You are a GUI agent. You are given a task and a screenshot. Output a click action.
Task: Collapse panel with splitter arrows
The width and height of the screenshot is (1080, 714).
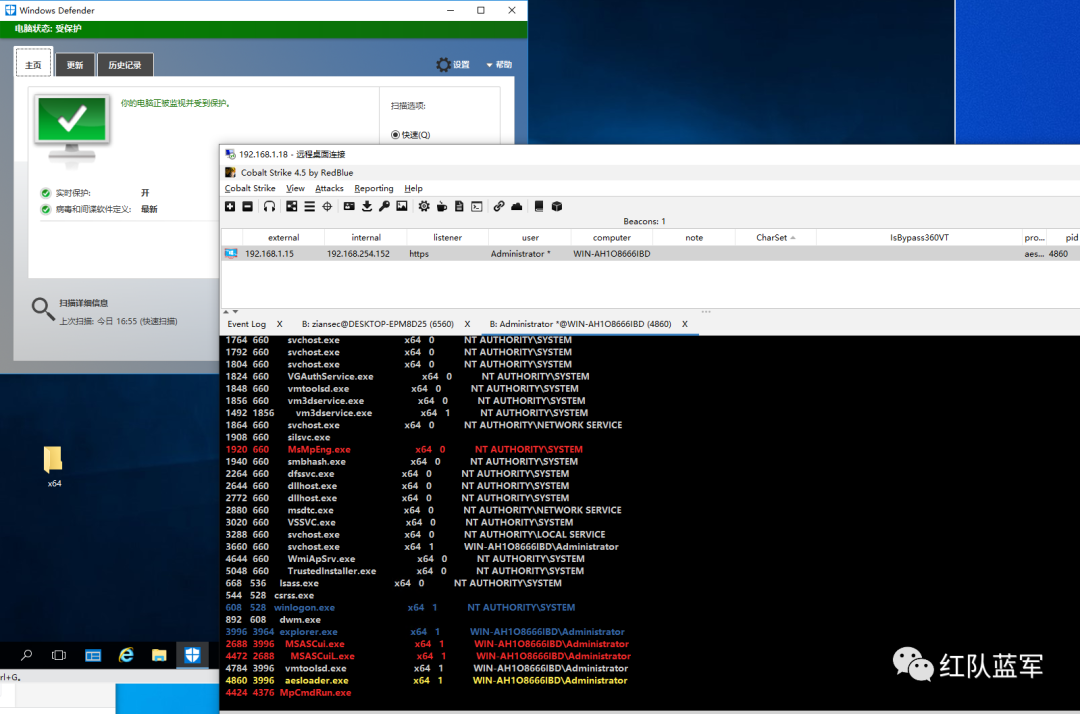pyautogui.click(x=230, y=312)
